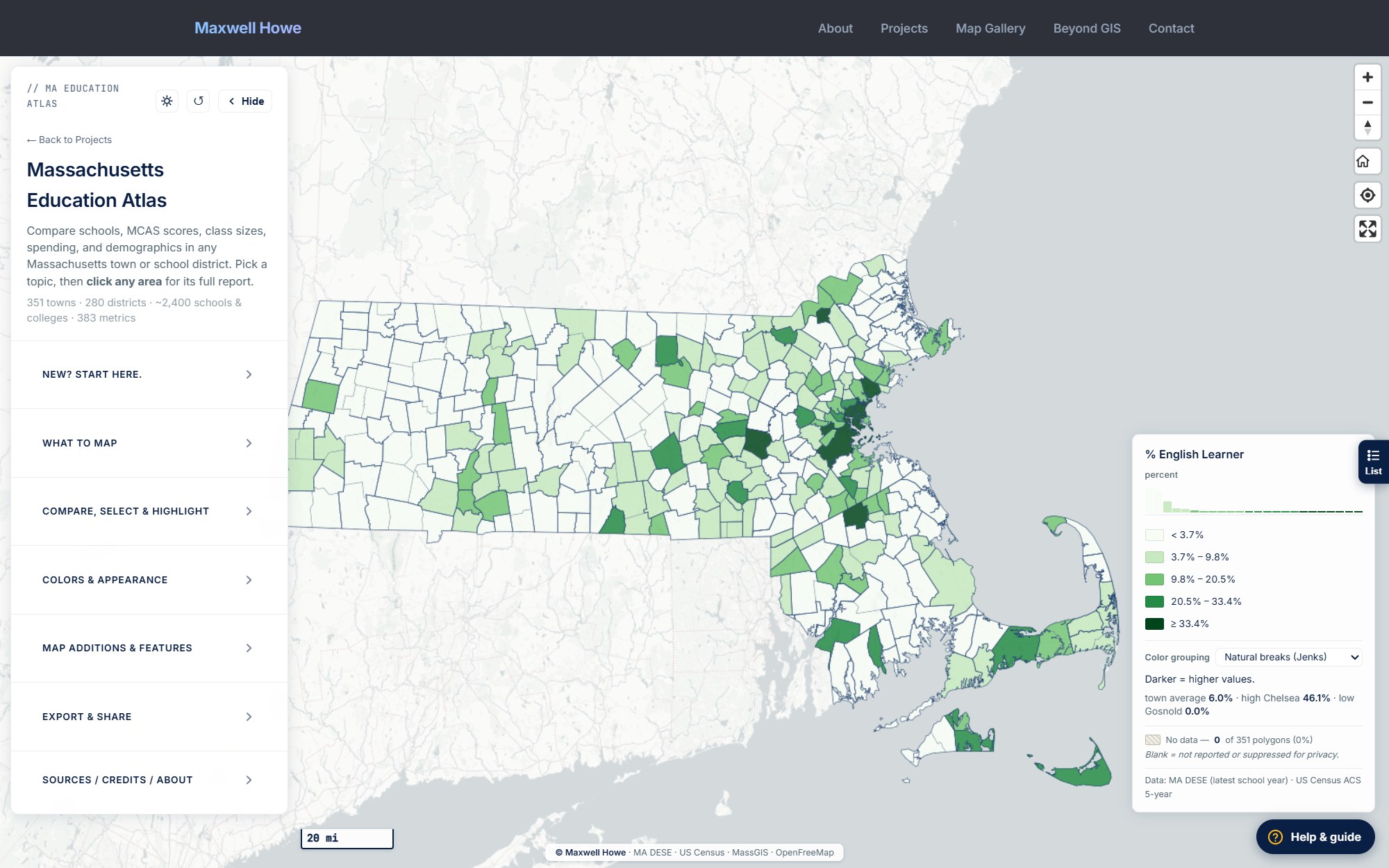Click the 9.8% – 20.5% legend swatch
Screen dimensions: 1389x868
pyautogui.click(x=1154, y=579)
